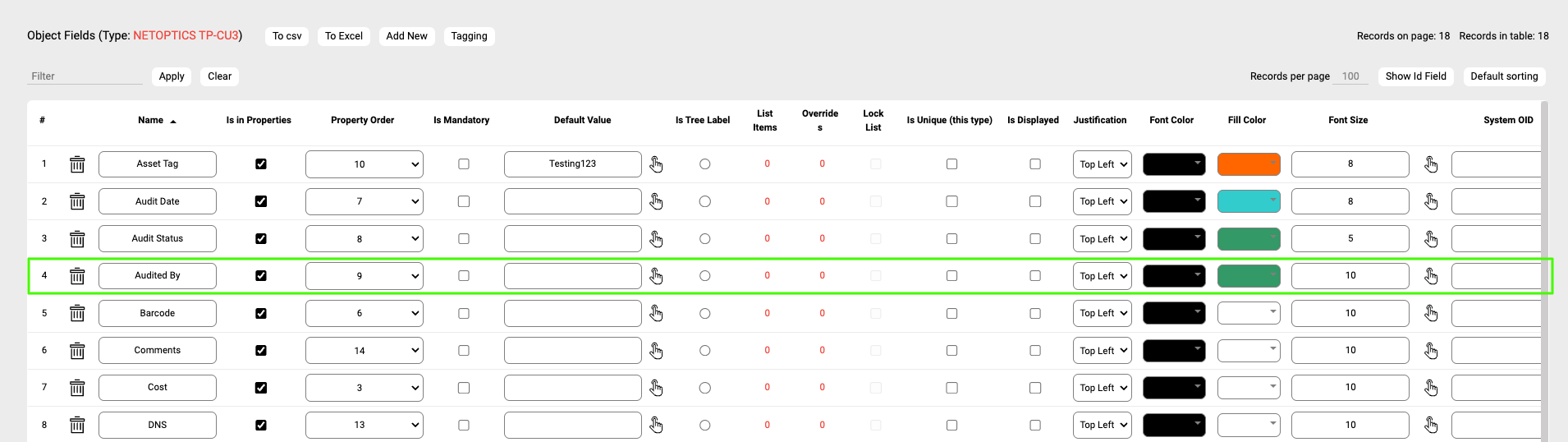Delete the Asset Tag row via trash icon
Image resolution: width=1568 pixels, height=442 pixels.
[77, 164]
